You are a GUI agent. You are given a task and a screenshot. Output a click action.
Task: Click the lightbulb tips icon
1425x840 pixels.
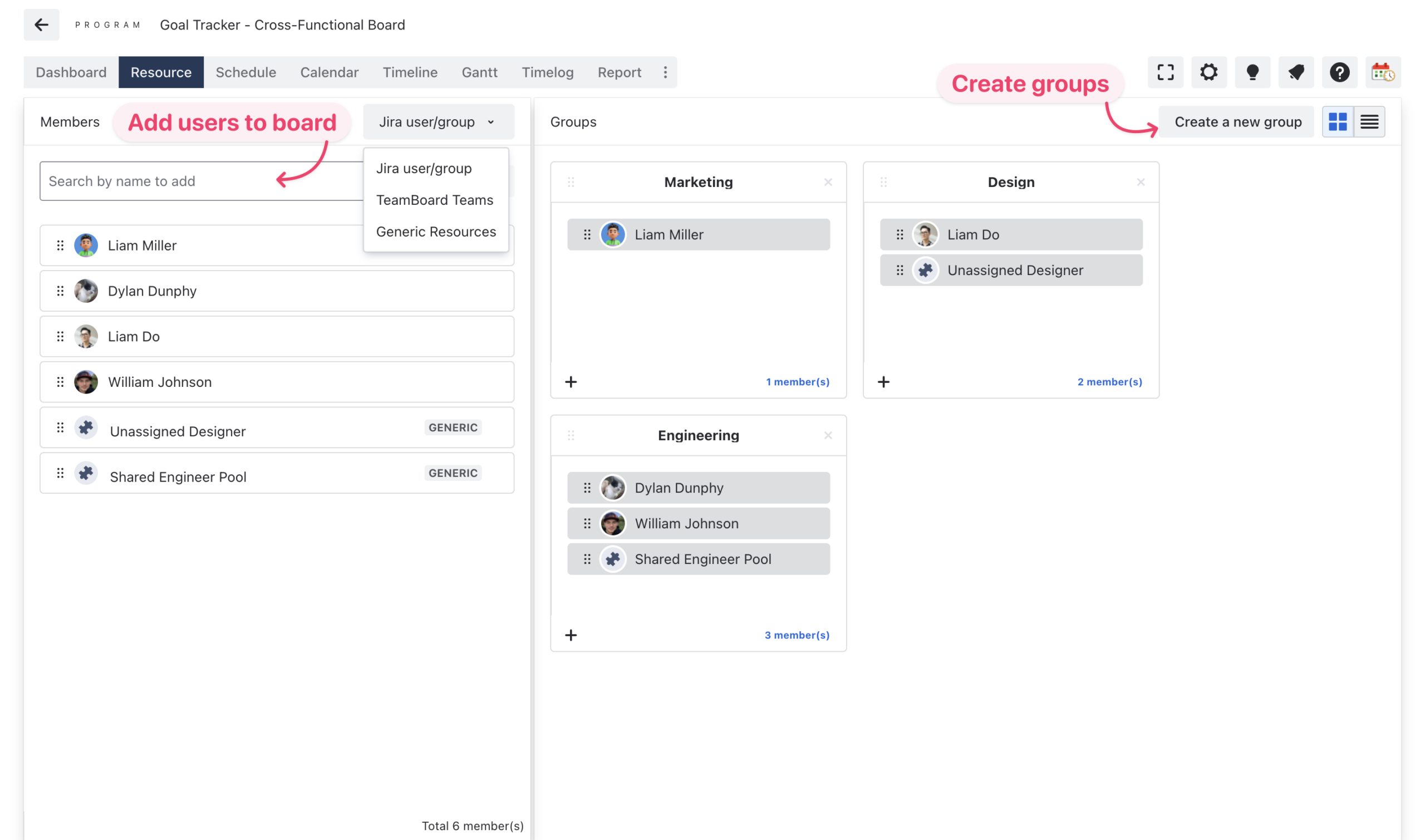(x=1252, y=72)
